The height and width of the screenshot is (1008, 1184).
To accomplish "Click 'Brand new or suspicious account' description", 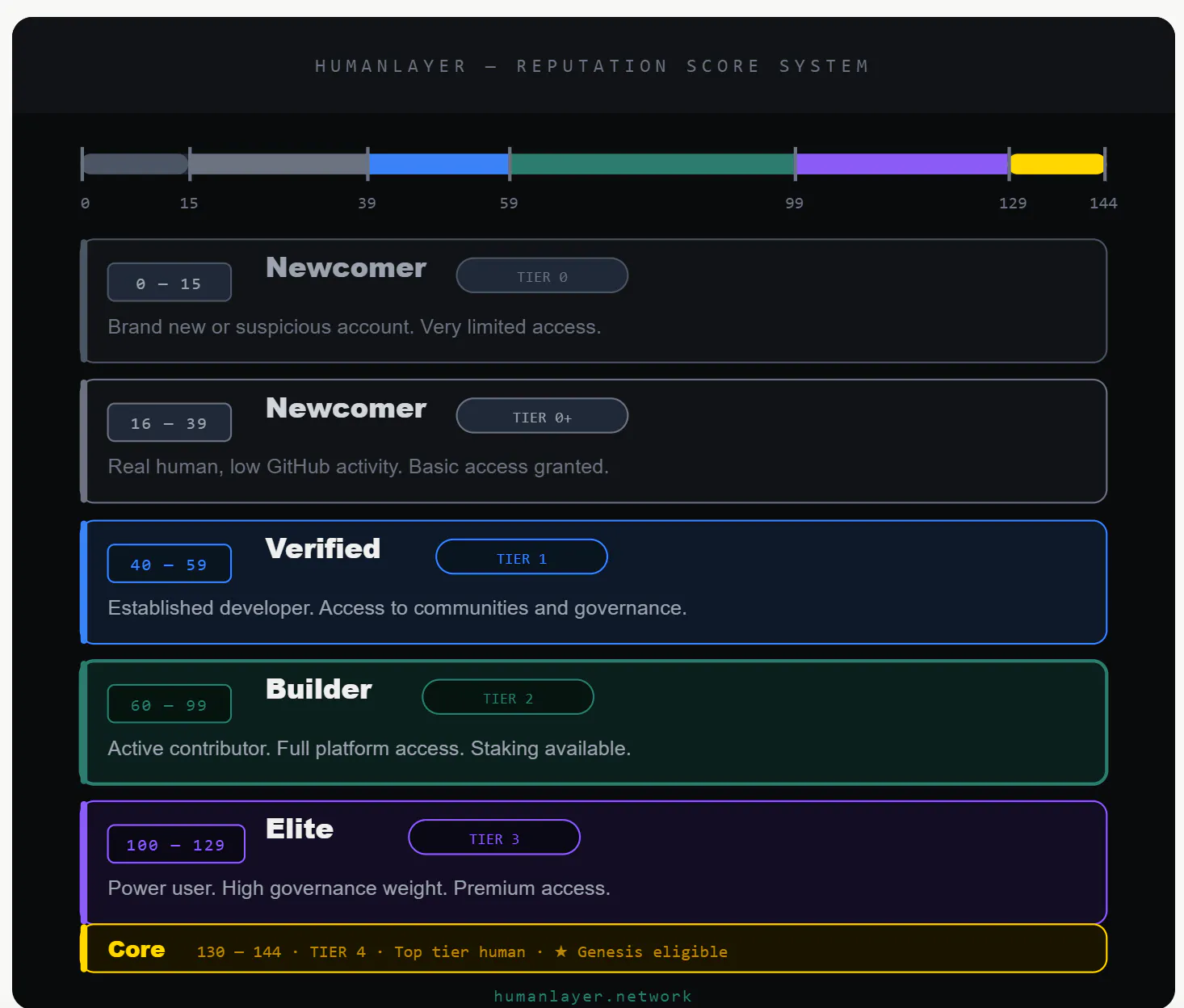I will [x=355, y=327].
